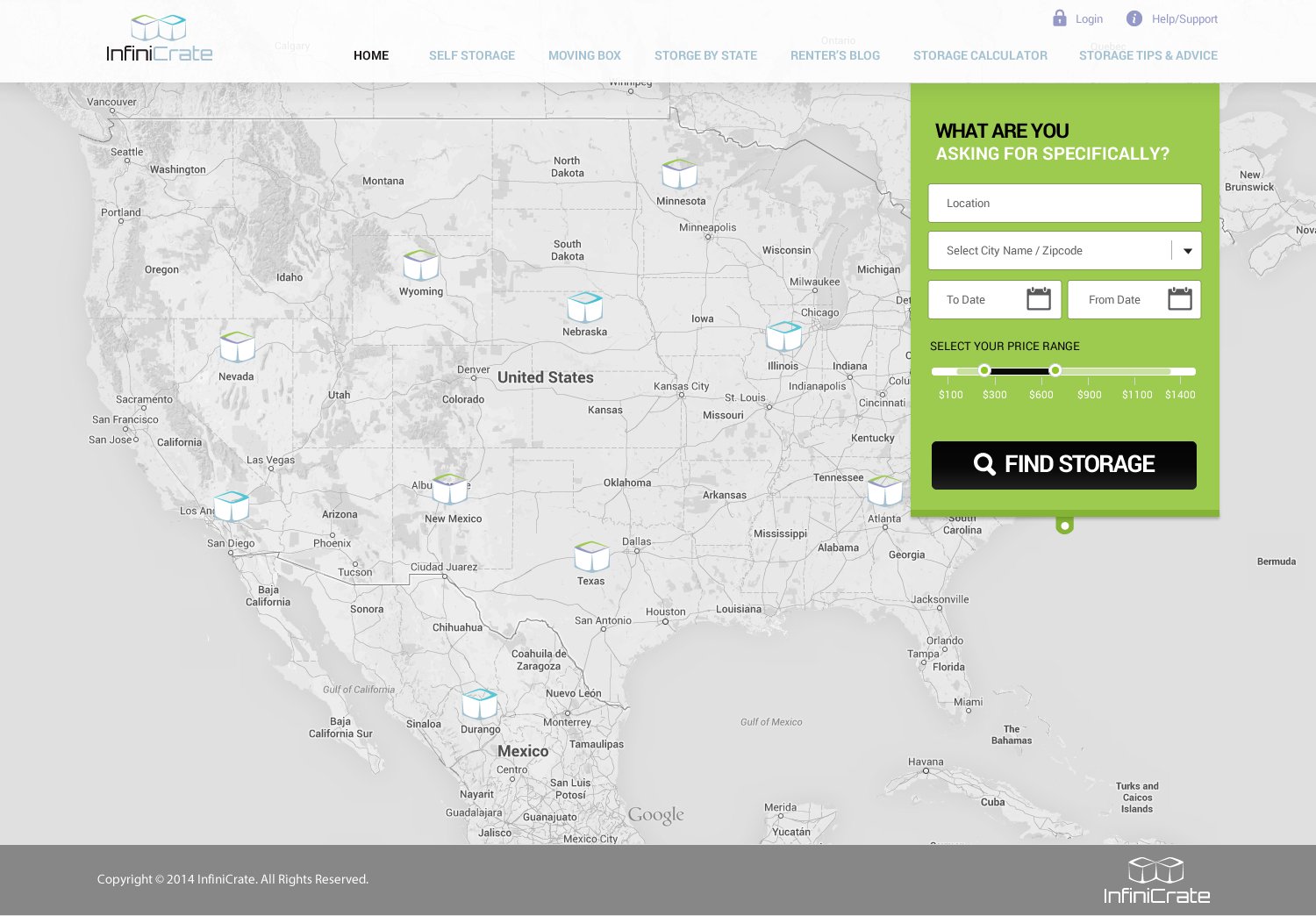The image size is (1316, 916).
Task: Click the dropdown arrow of city selector
Action: 1187,251
